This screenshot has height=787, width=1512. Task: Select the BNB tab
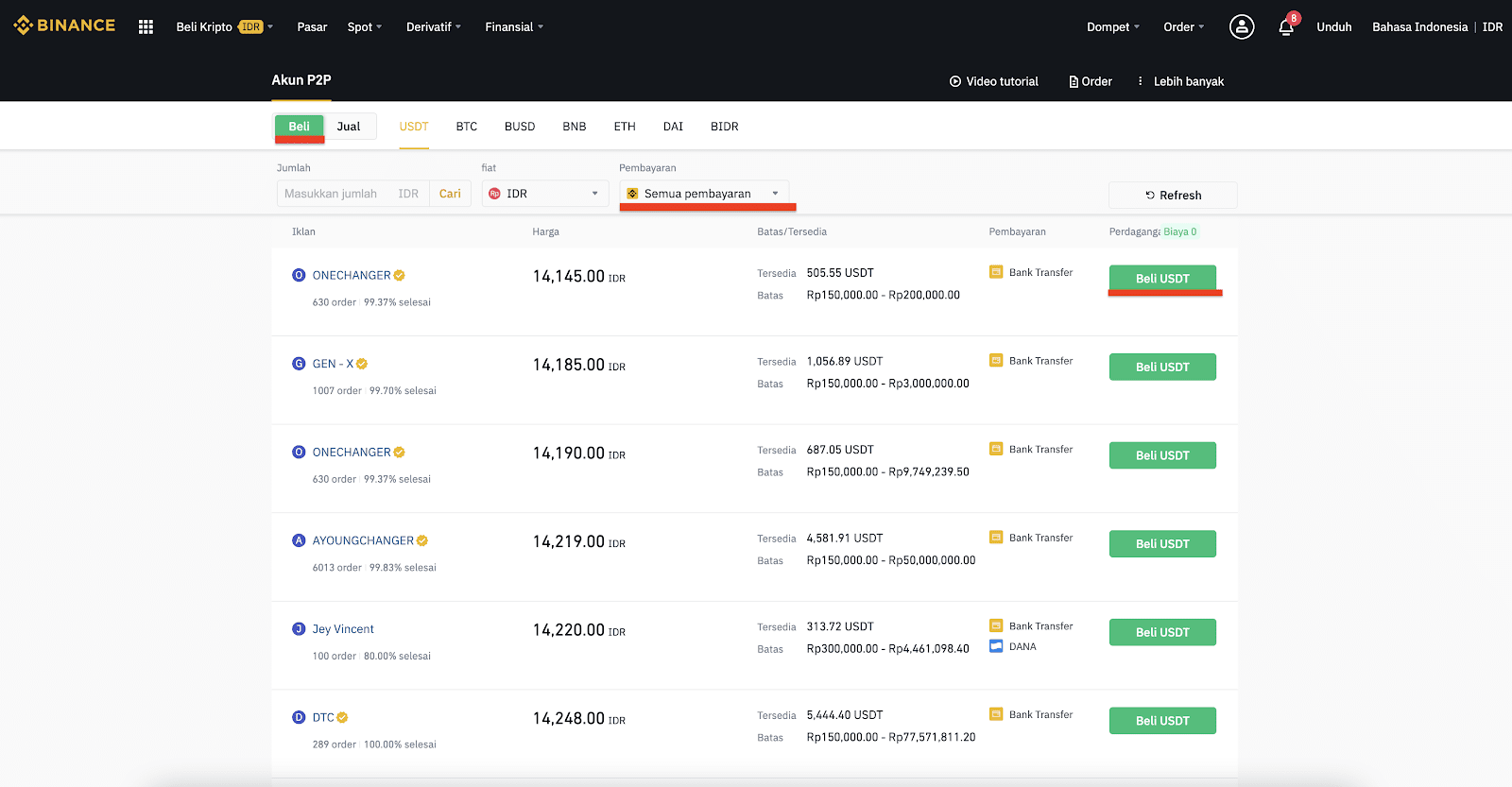point(575,127)
